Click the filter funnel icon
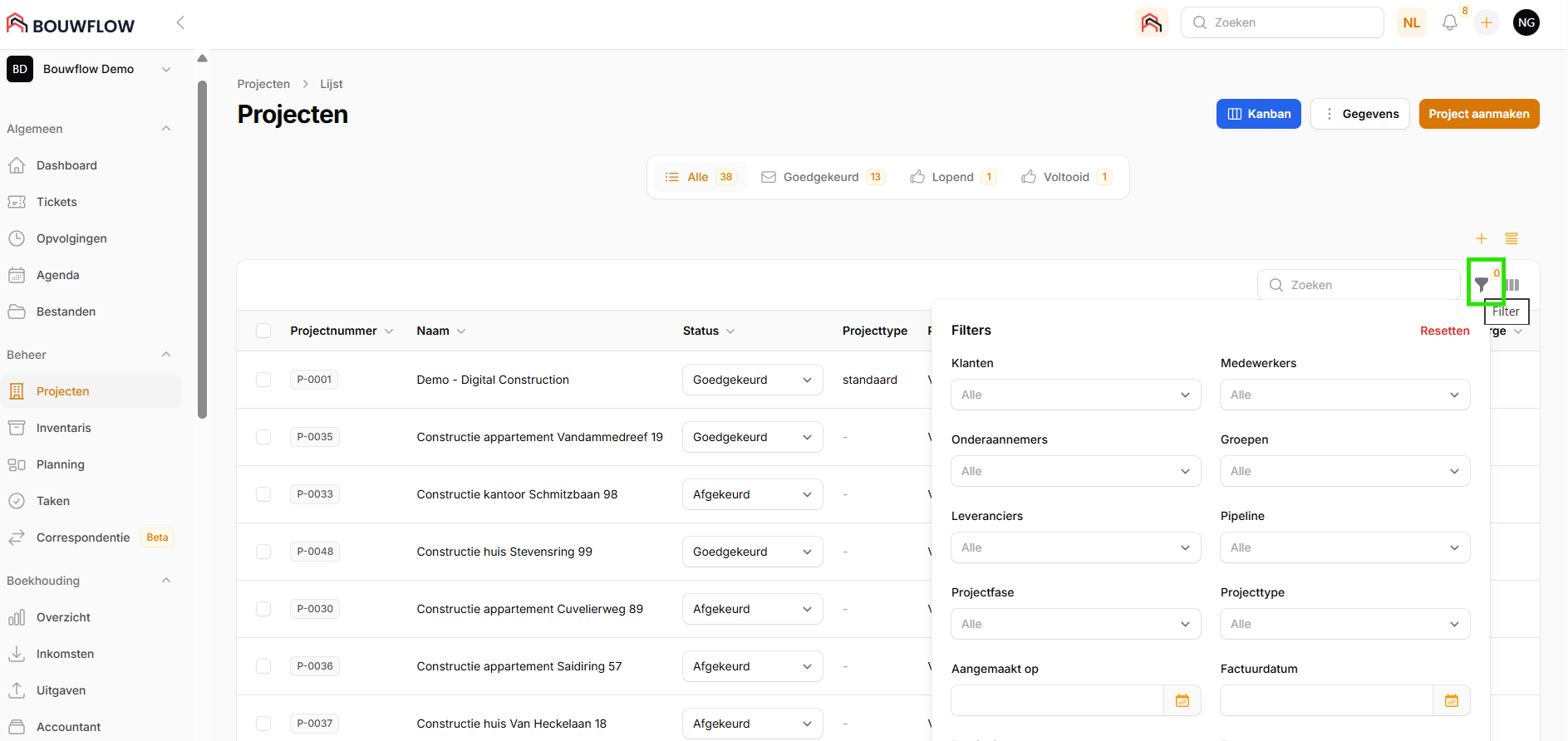The image size is (1568, 741). point(1482,284)
